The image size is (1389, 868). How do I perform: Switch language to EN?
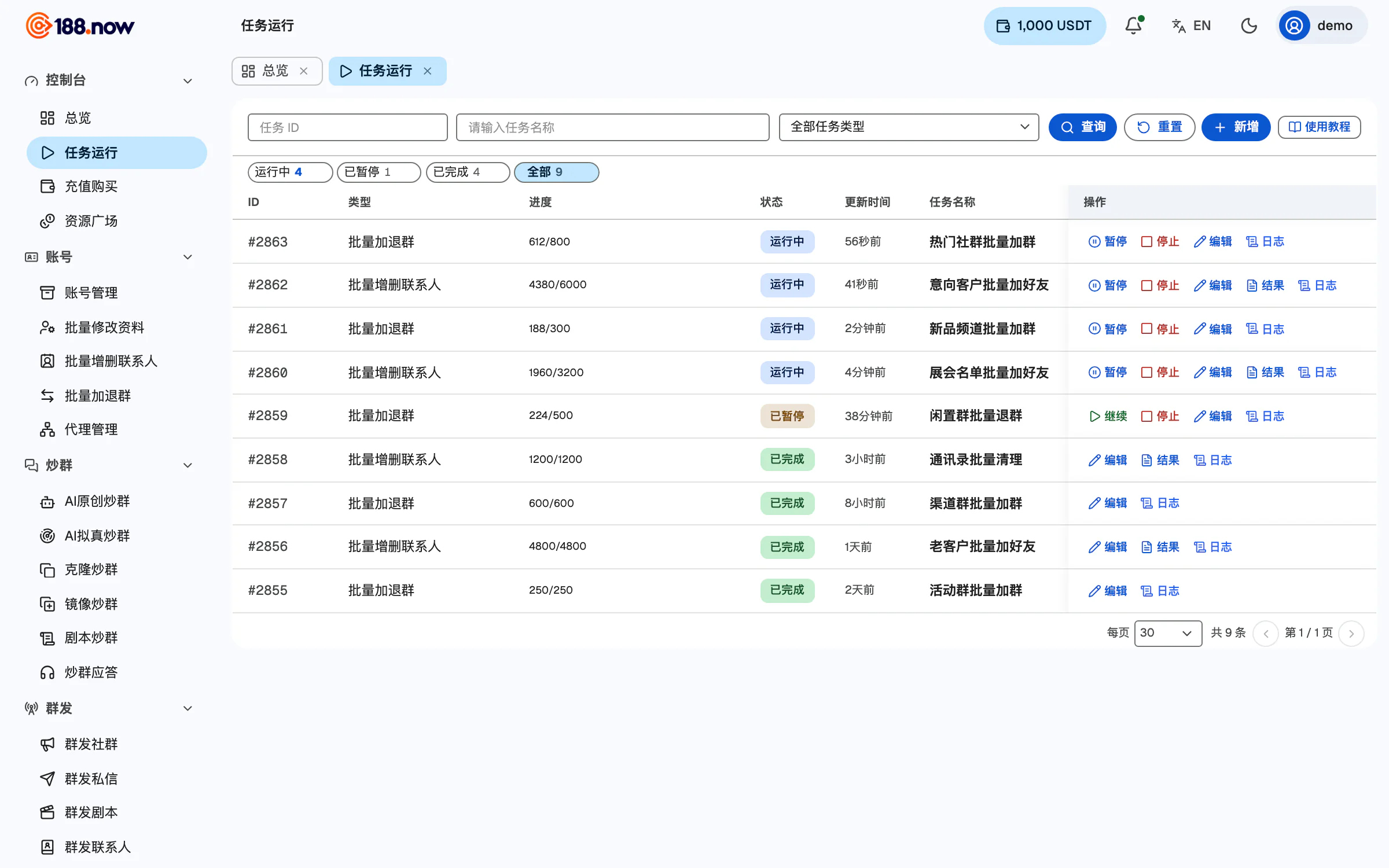(x=1191, y=26)
